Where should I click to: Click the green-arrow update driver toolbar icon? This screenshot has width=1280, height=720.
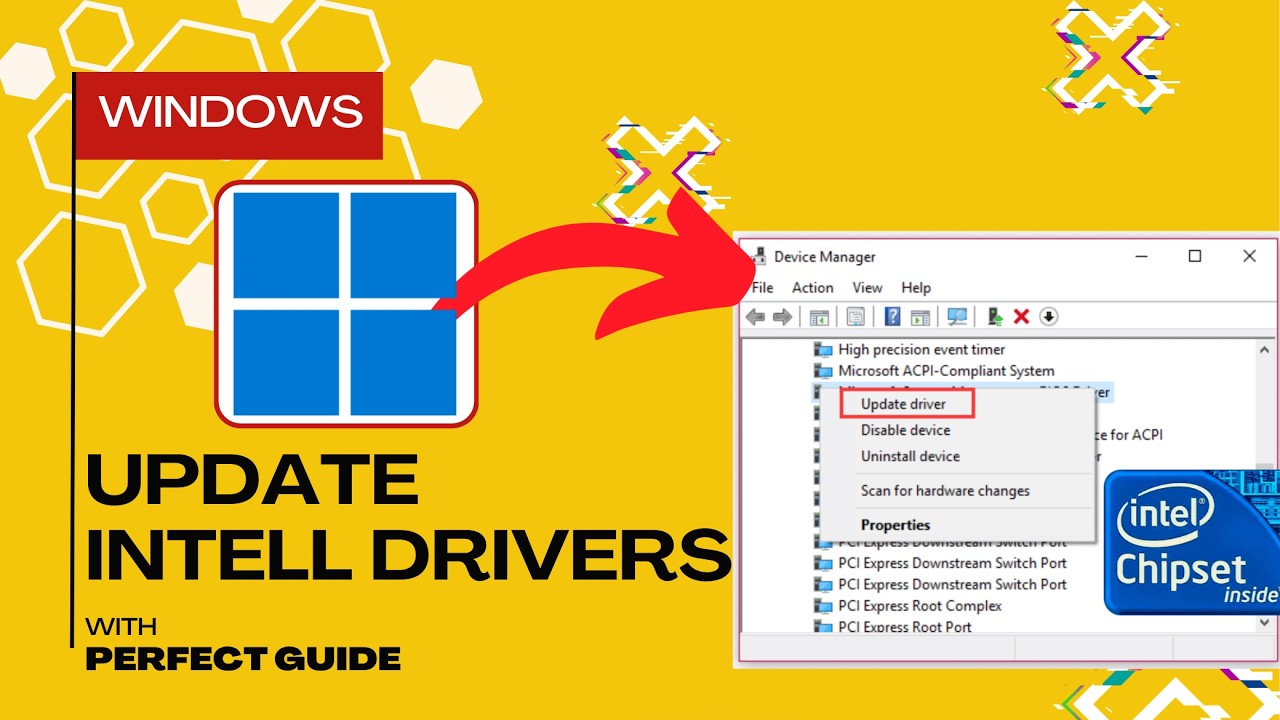995,317
